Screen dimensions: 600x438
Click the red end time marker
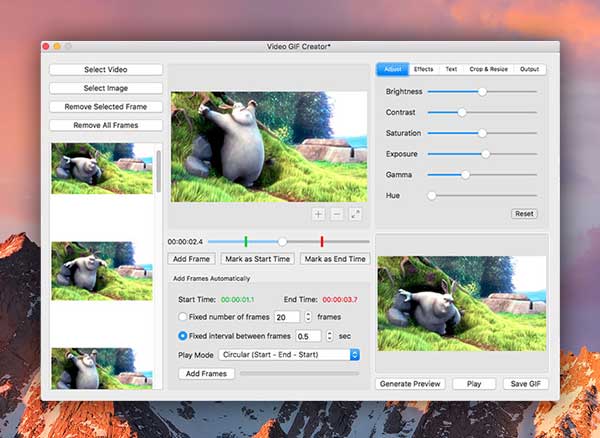pyautogui.click(x=322, y=241)
